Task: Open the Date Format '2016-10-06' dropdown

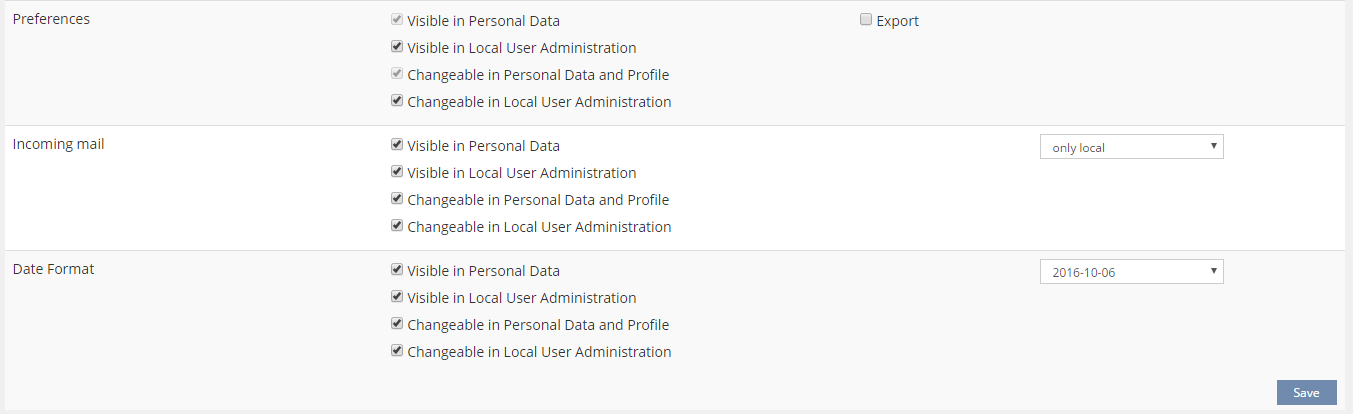Action: click(x=1130, y=272)
